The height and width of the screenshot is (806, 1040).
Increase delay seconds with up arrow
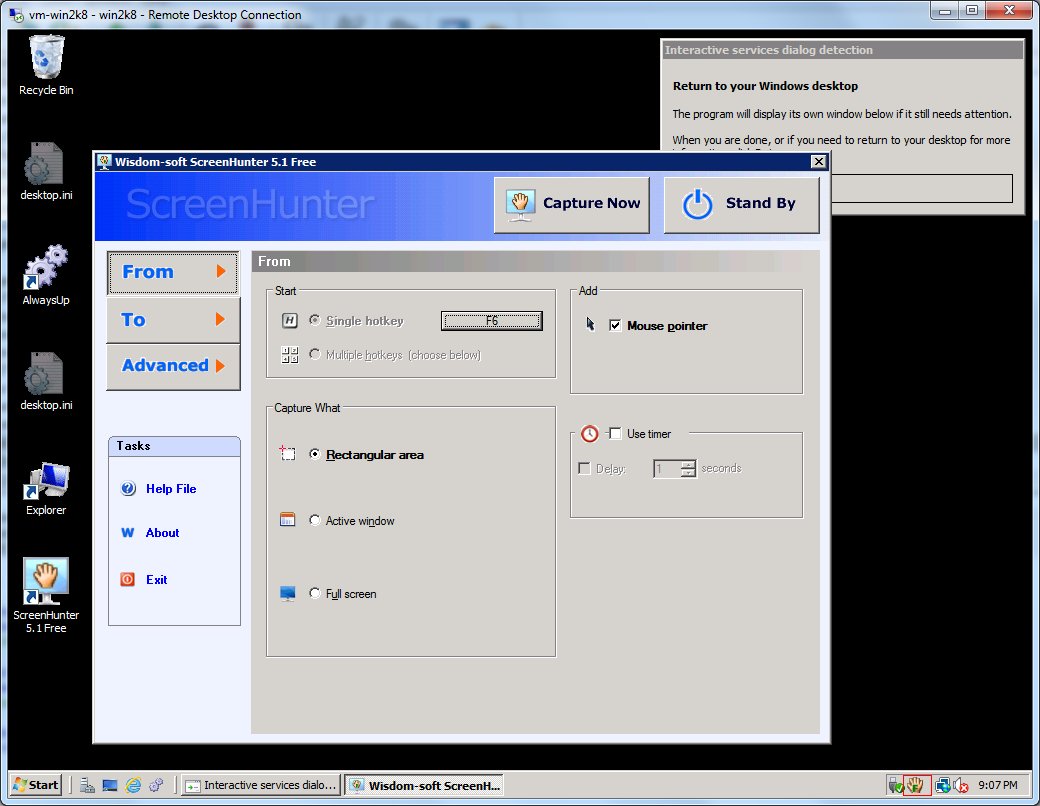pyautogui.click(x=688, y=464)
